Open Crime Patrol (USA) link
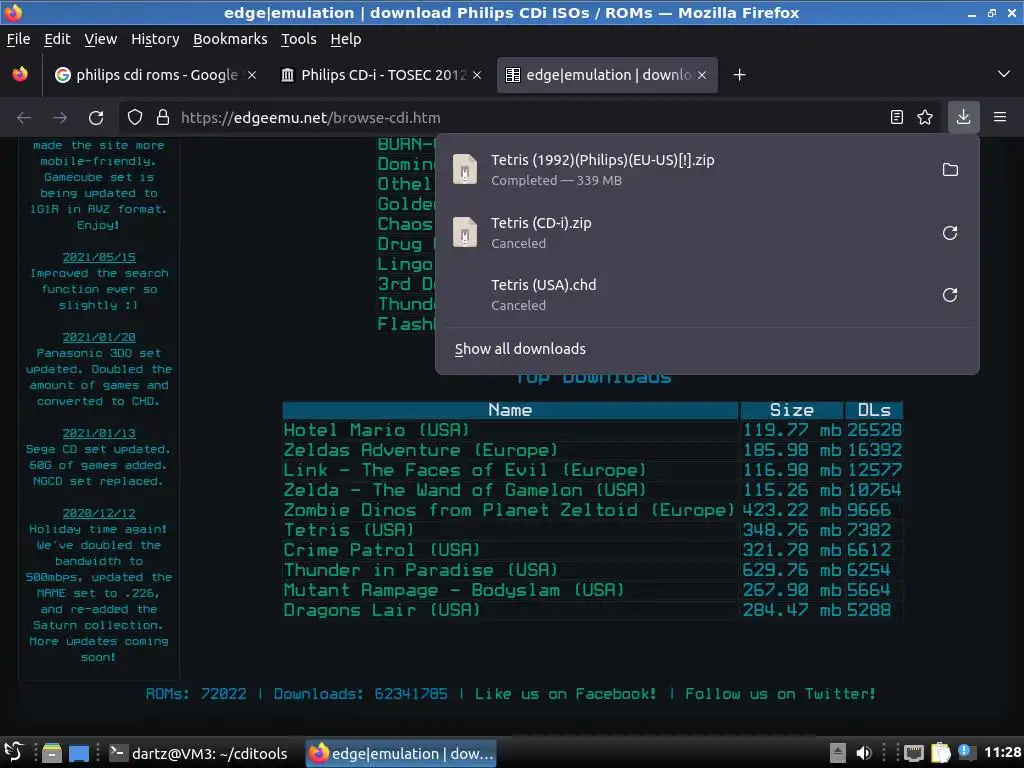Viewport: 1024px width, 768px height. pyautogui.click(x=382, y=551)
